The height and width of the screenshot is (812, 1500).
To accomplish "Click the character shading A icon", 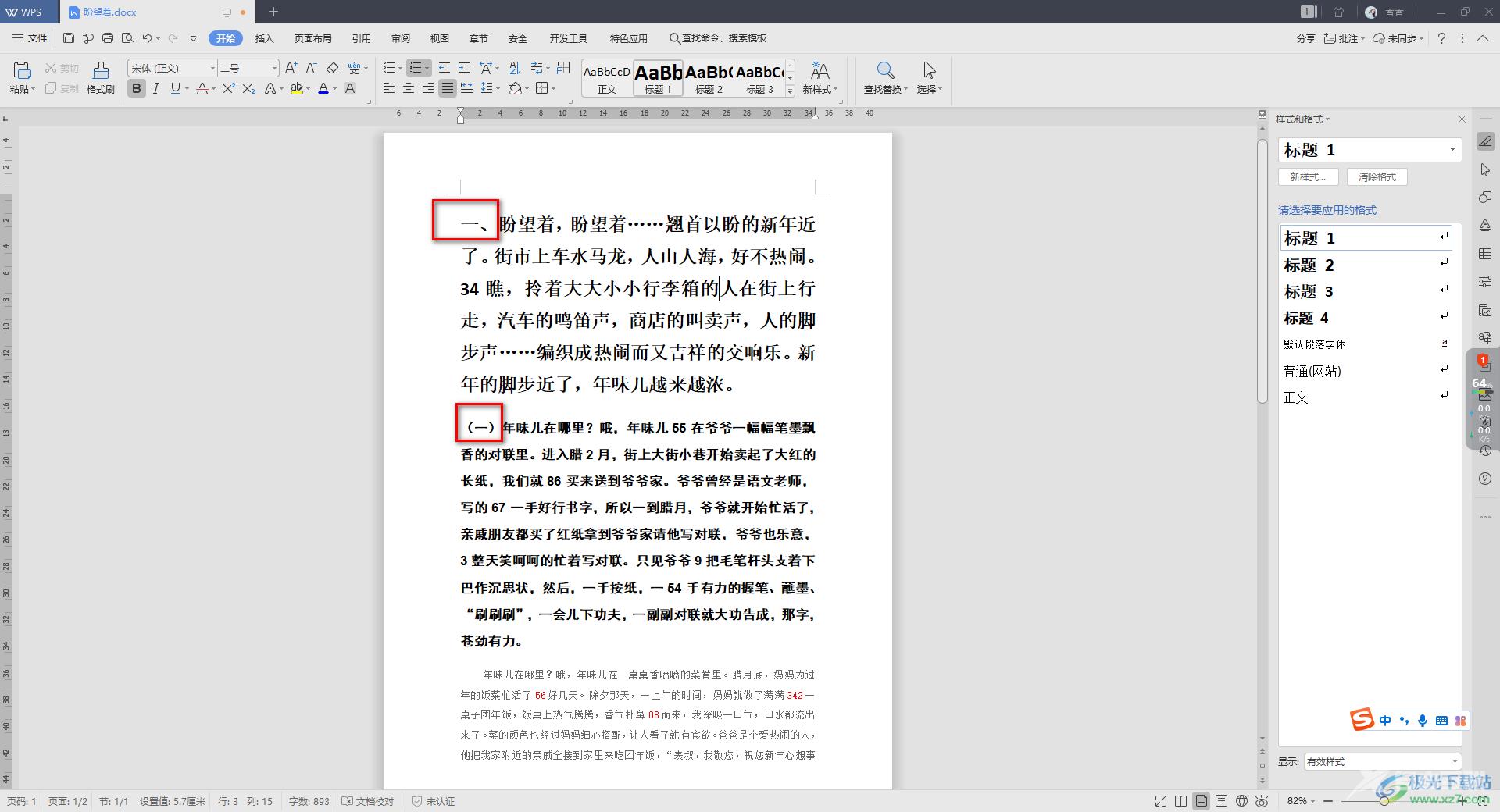I will point(350,88).
